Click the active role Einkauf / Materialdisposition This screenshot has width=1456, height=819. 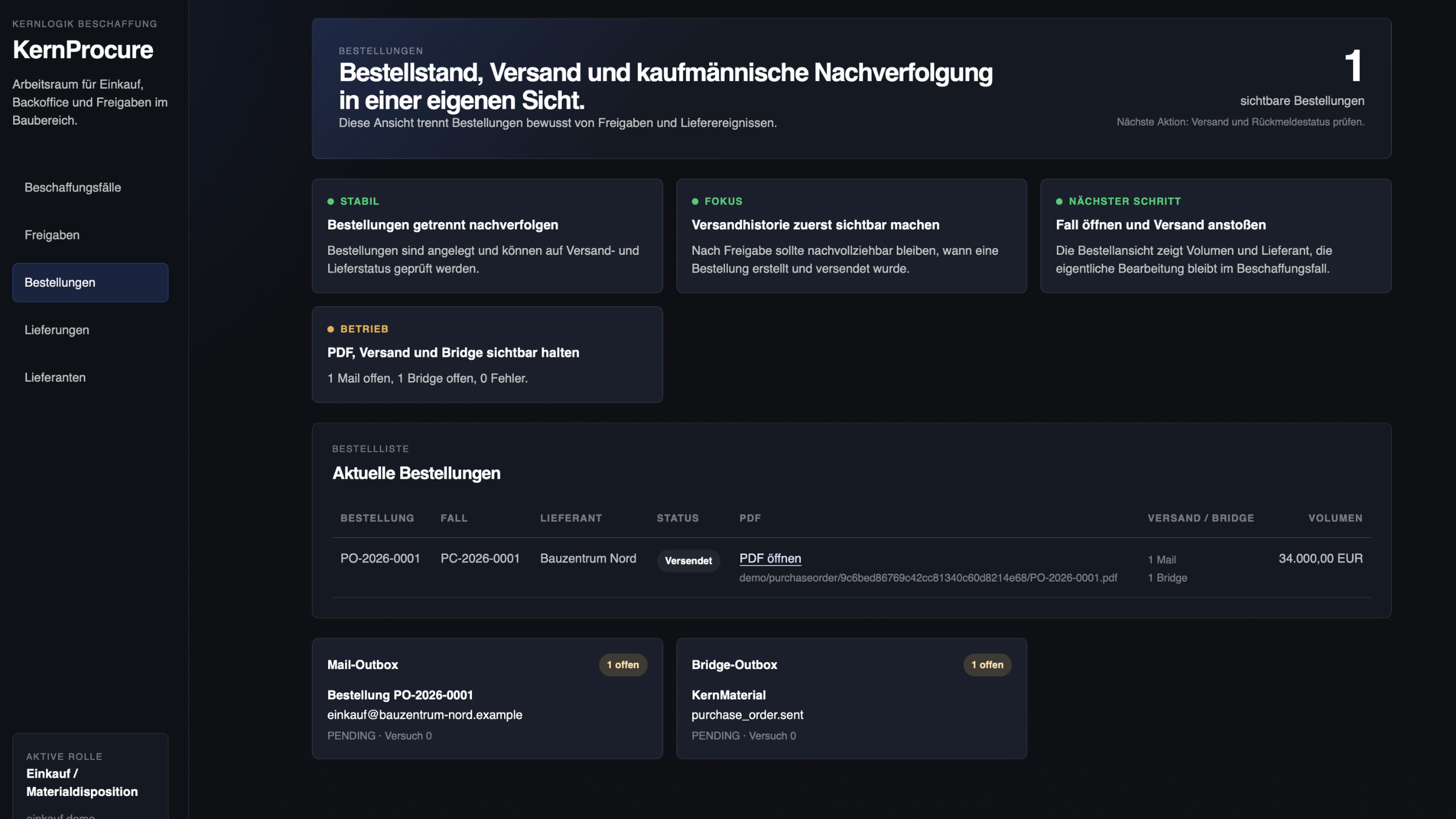pyautogui.click(x=81, y=783)
